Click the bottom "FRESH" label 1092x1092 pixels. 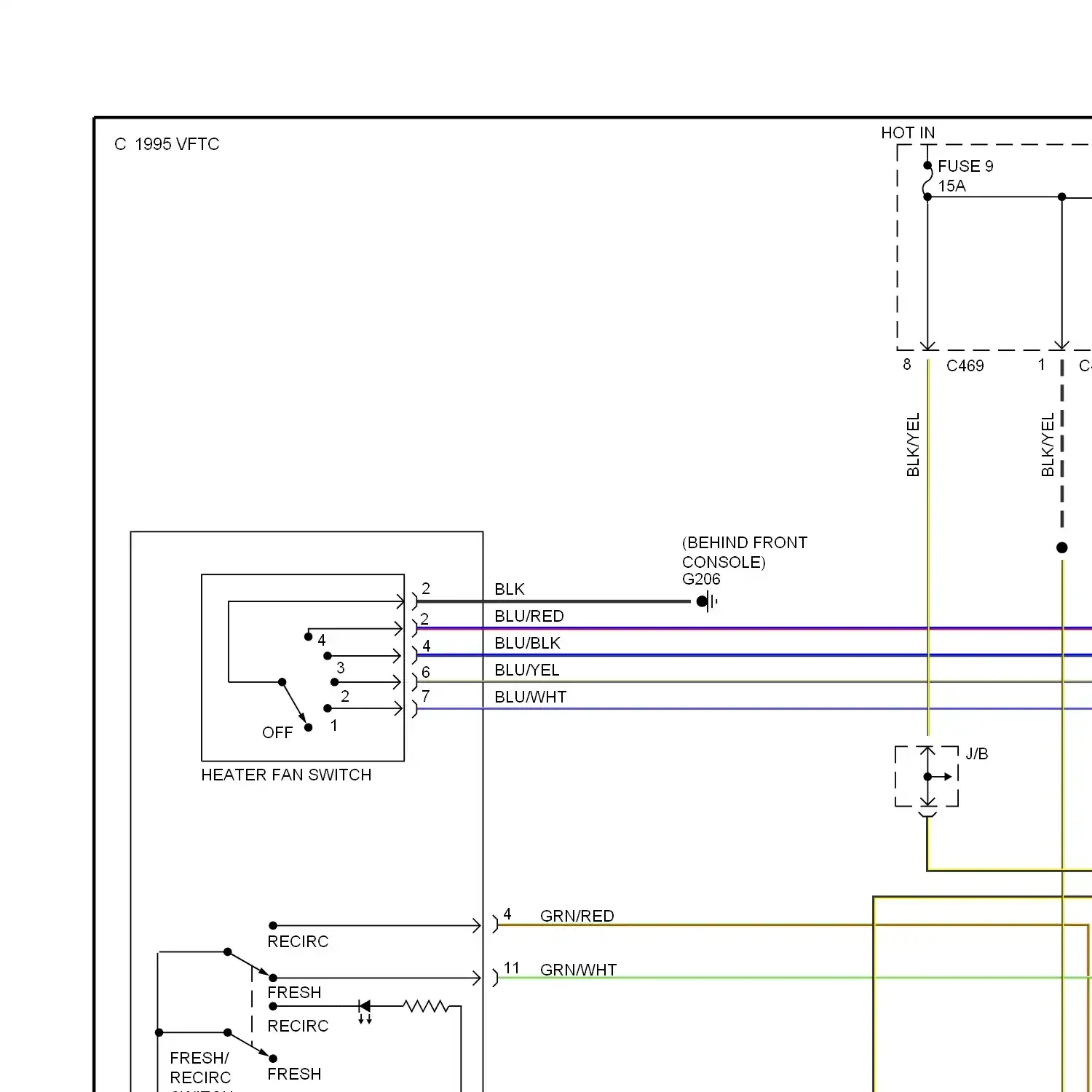click(294, 1074)
